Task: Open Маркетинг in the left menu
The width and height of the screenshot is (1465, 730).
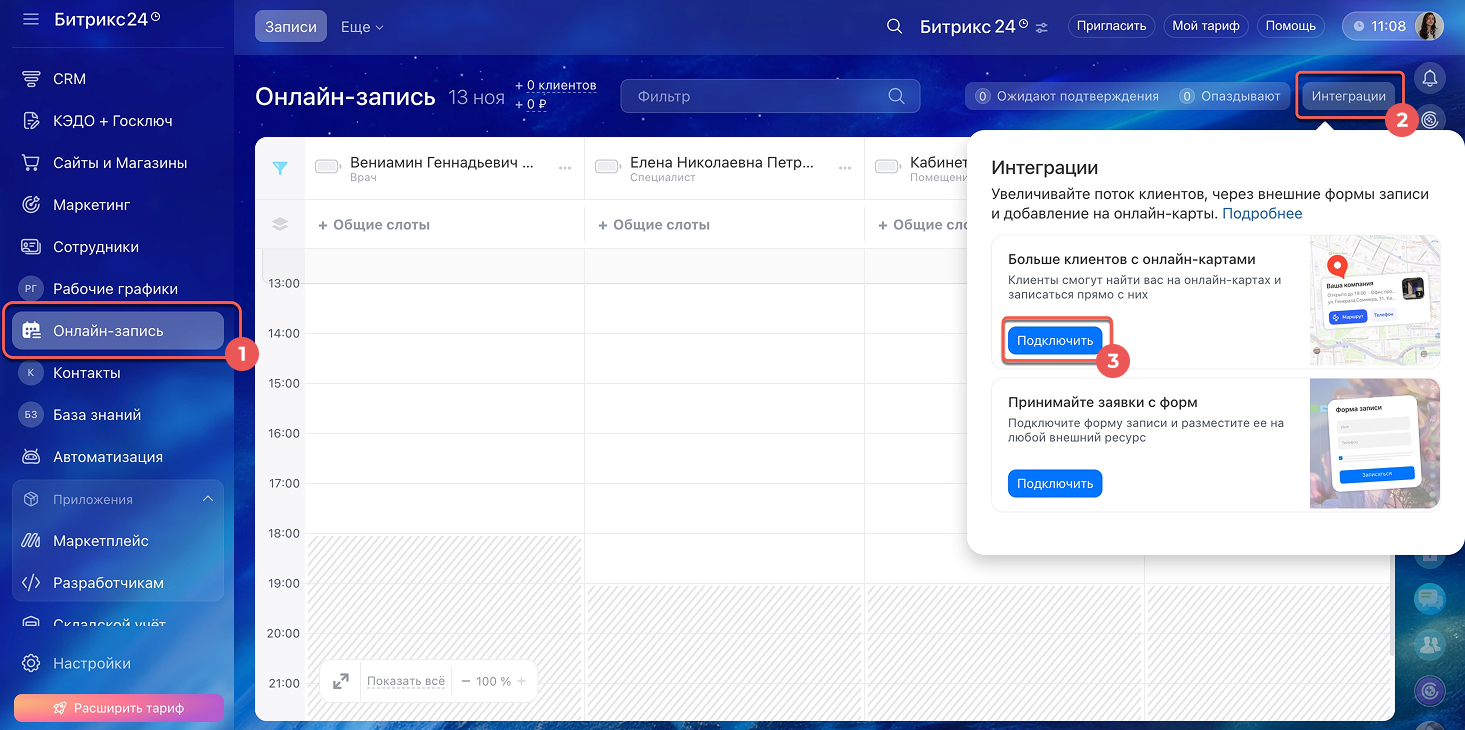Action: [91, 205]
